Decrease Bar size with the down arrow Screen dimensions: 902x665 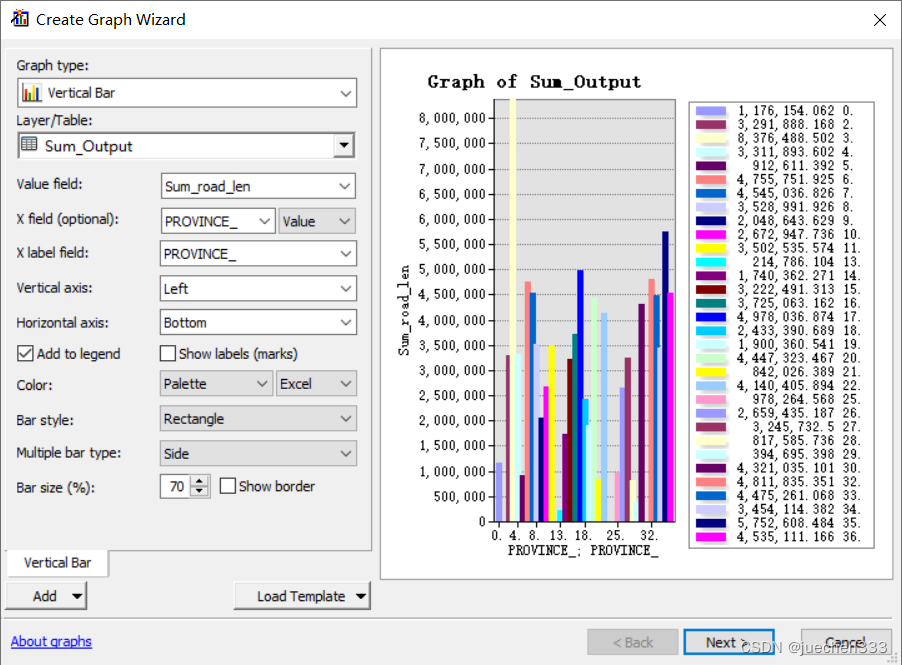coord(199,492)
